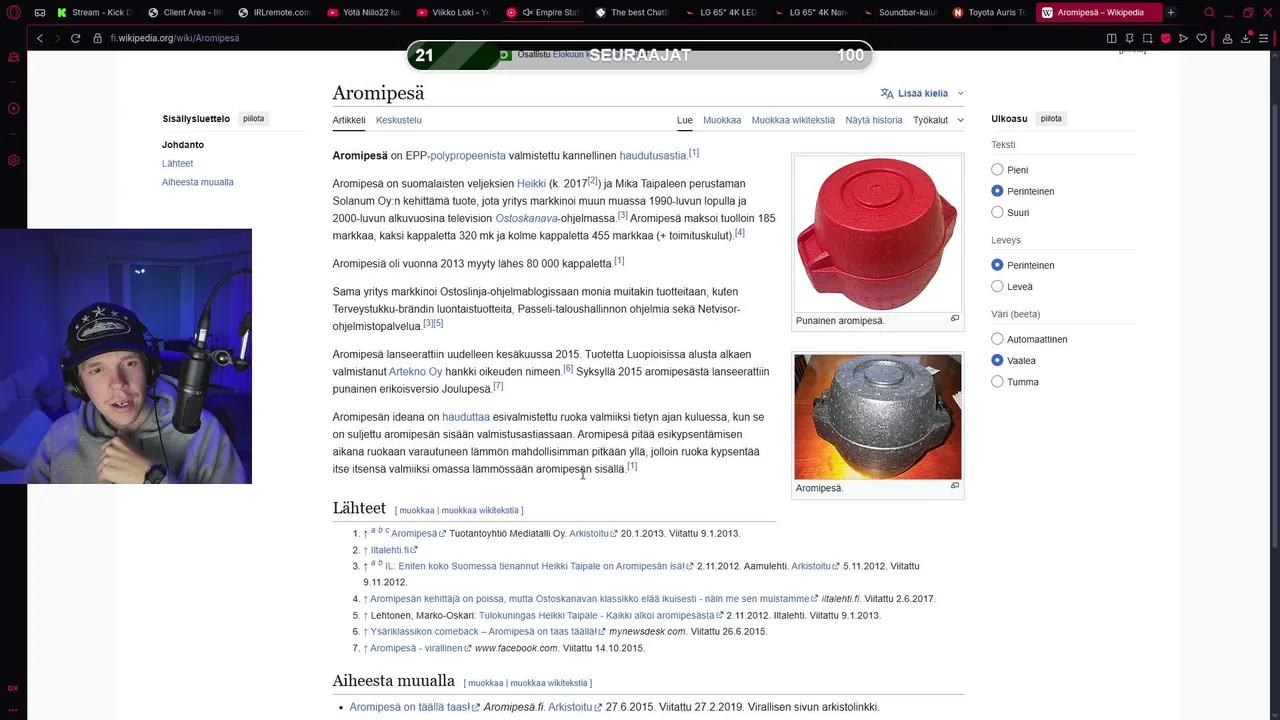Click the streamer webcam overlay
Screen dimensions: 1280x720
(x=126, y=356)
